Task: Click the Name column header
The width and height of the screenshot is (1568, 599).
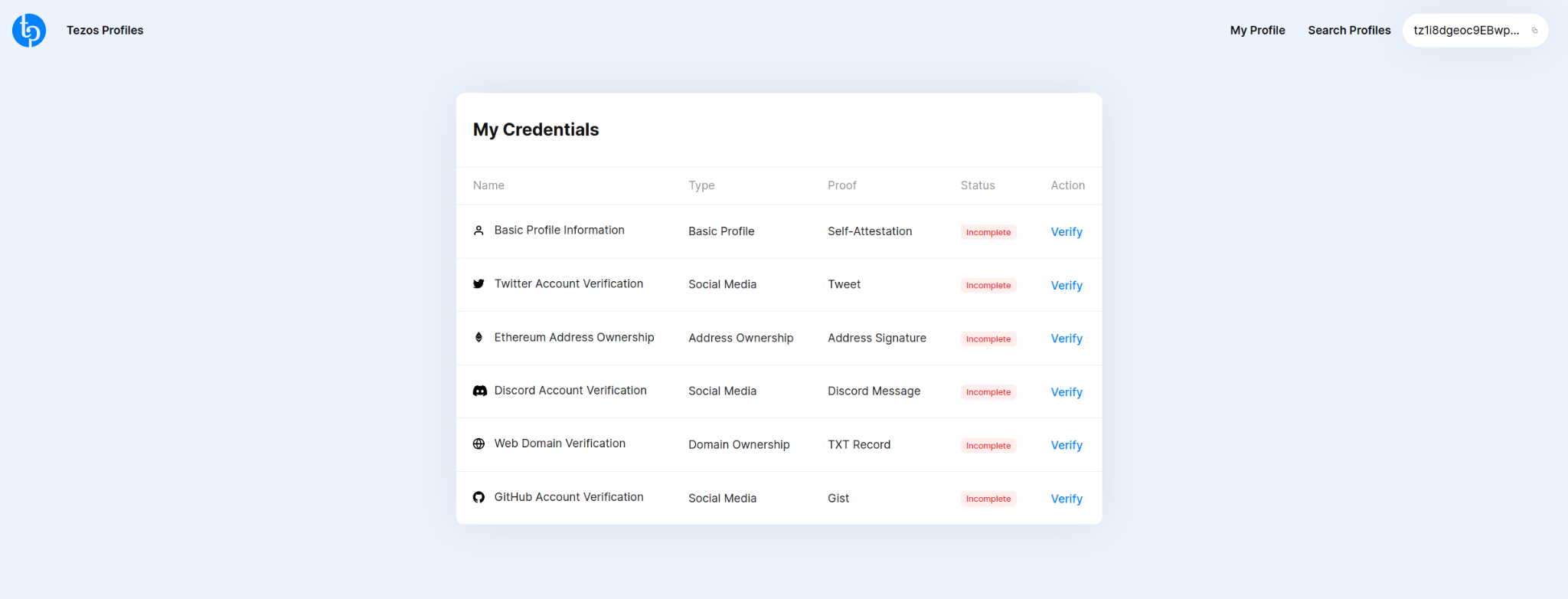Action: pos(488,185)
